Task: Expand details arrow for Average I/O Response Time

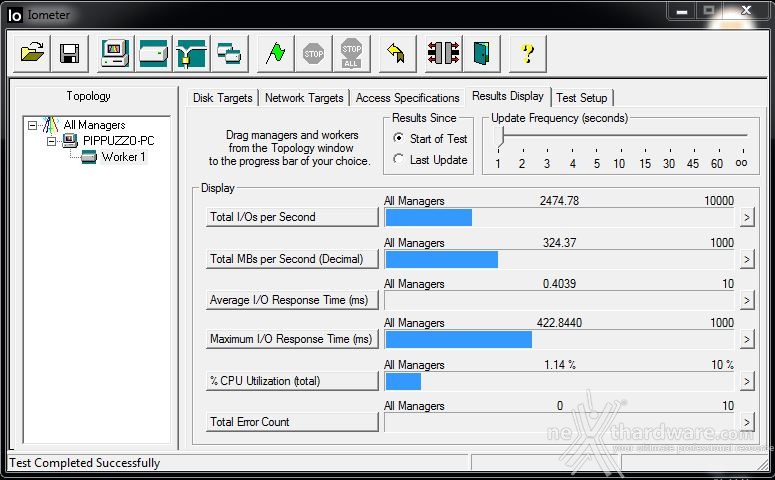Action: click(x=747, y=300)
